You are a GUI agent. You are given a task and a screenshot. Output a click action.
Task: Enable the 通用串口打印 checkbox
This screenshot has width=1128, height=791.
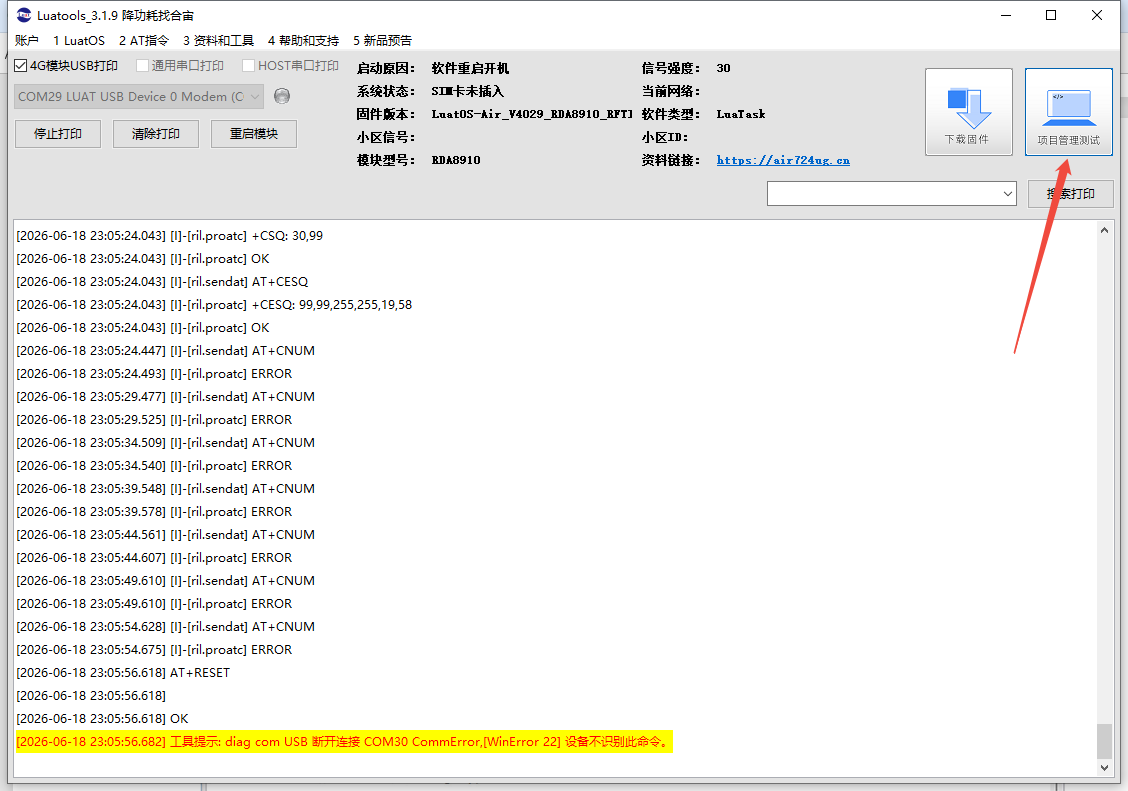(142, 65)
